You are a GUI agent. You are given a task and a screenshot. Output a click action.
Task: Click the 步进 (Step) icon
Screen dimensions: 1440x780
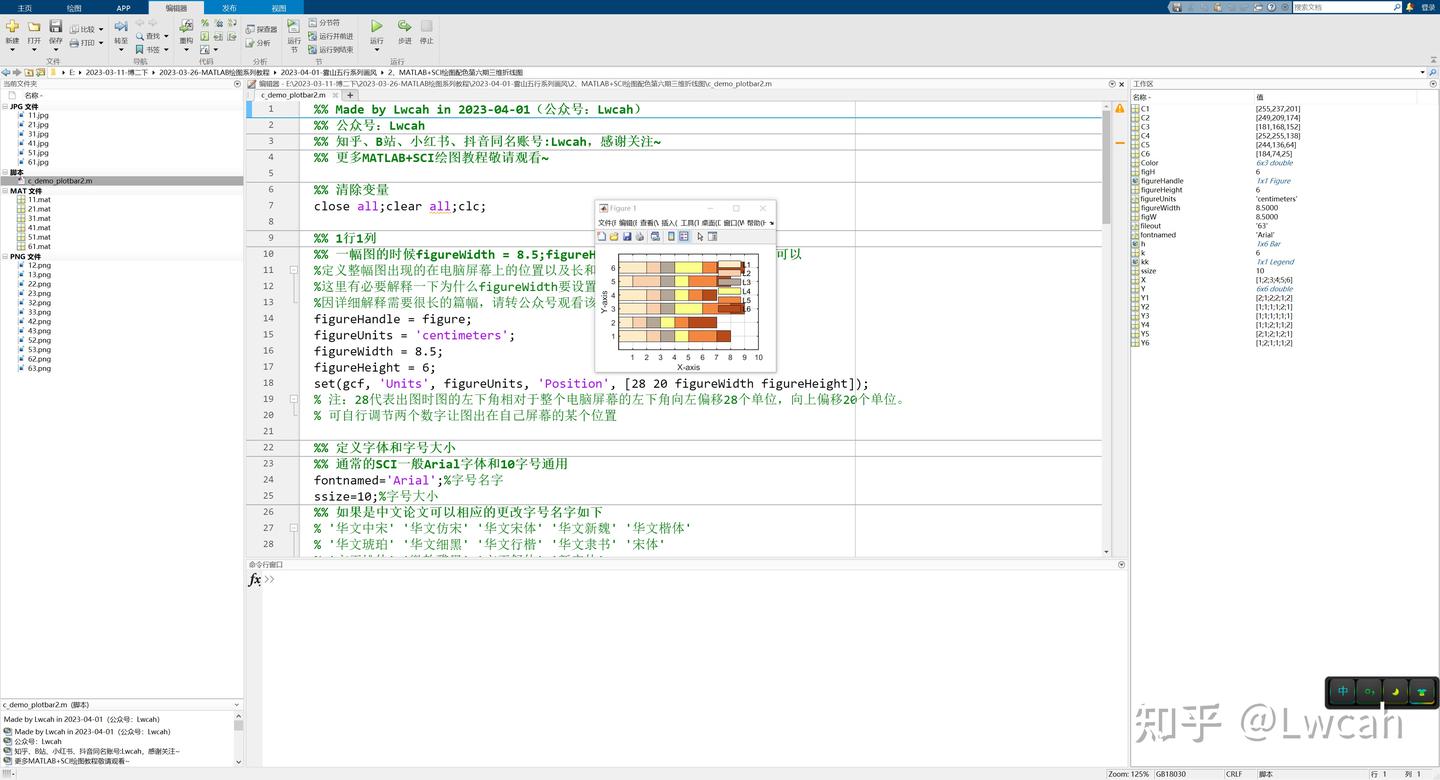click(x=404, y=26)
